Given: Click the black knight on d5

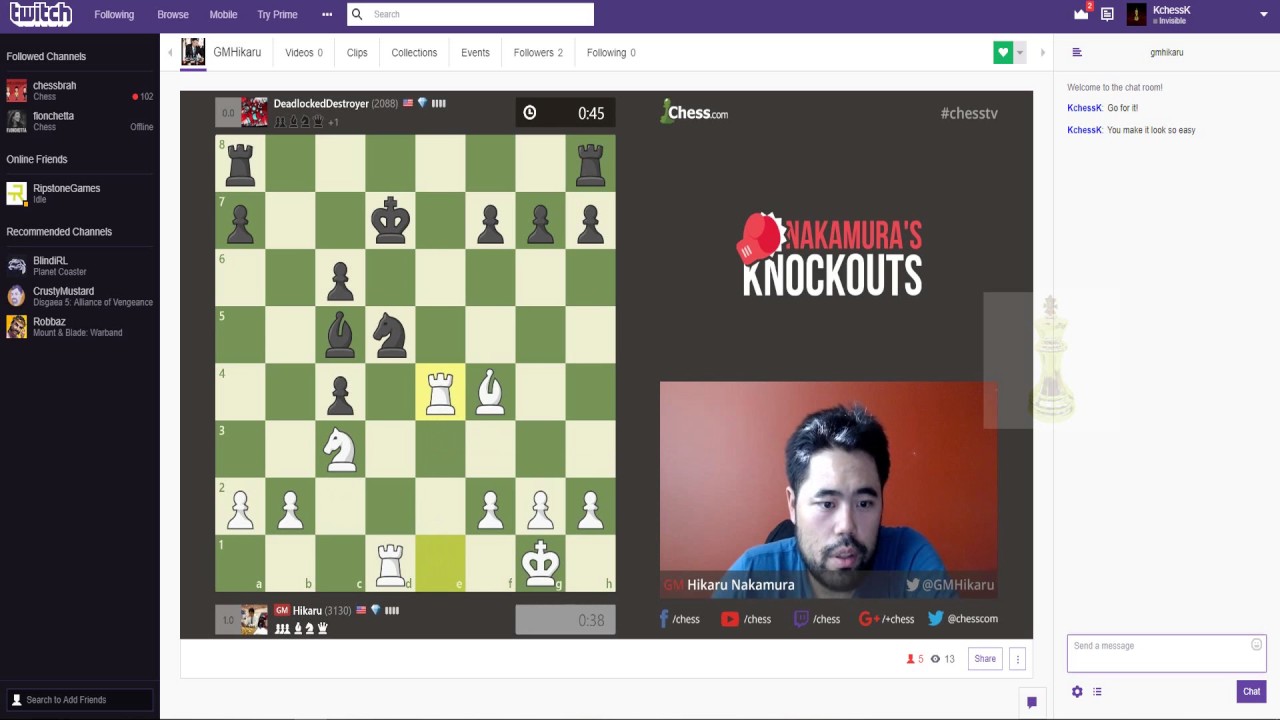Looking at the screenshot, I should tap(390, 335).
